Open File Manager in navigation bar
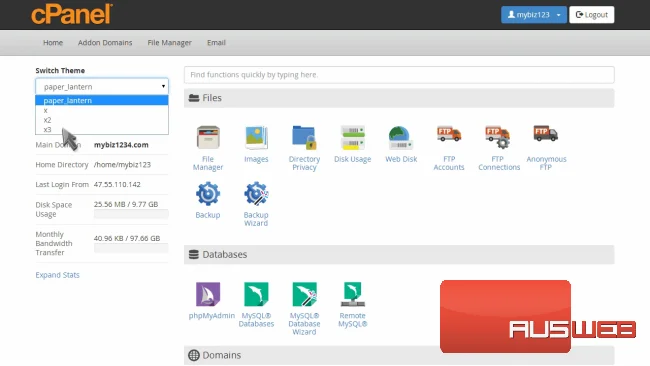This screenshot has height=366, width=650. click(170, 43)
